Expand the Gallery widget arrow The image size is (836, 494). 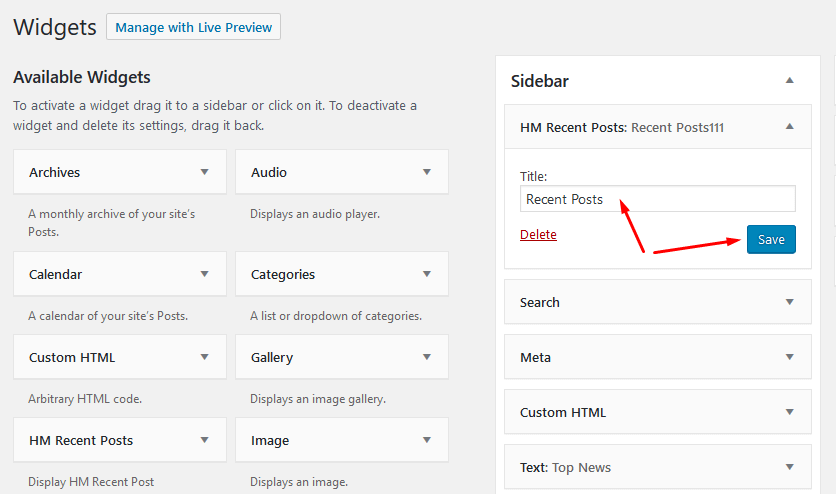tap(427, 357)
